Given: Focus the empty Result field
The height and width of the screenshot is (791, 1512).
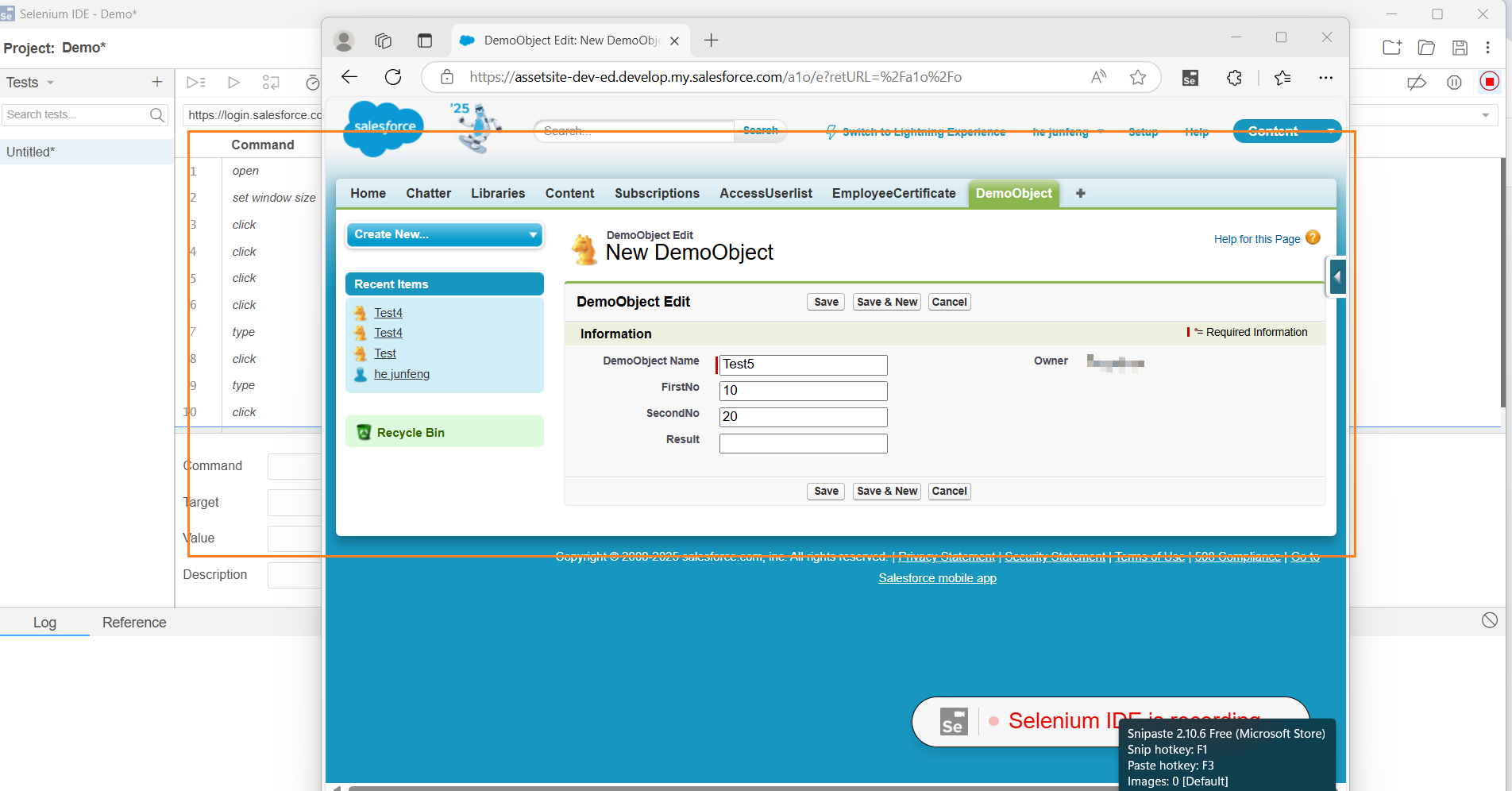Looking at the screenshot, I should point(803,443).
